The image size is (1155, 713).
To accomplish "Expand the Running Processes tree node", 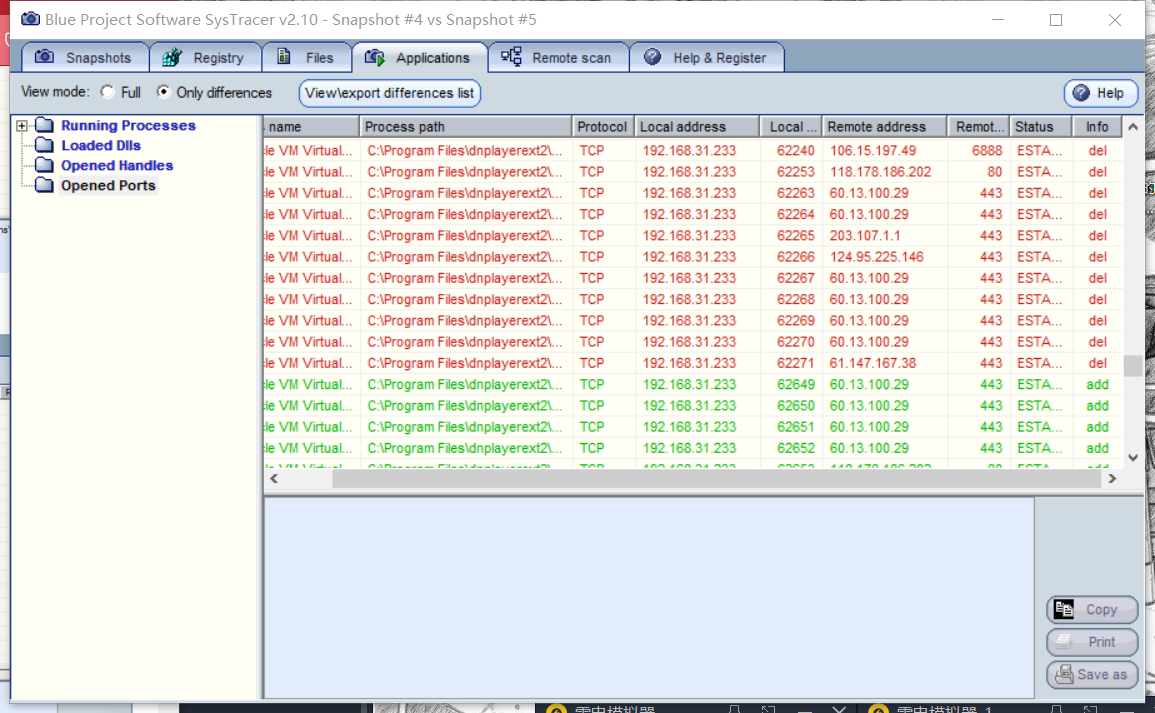I will click(22, 126).
